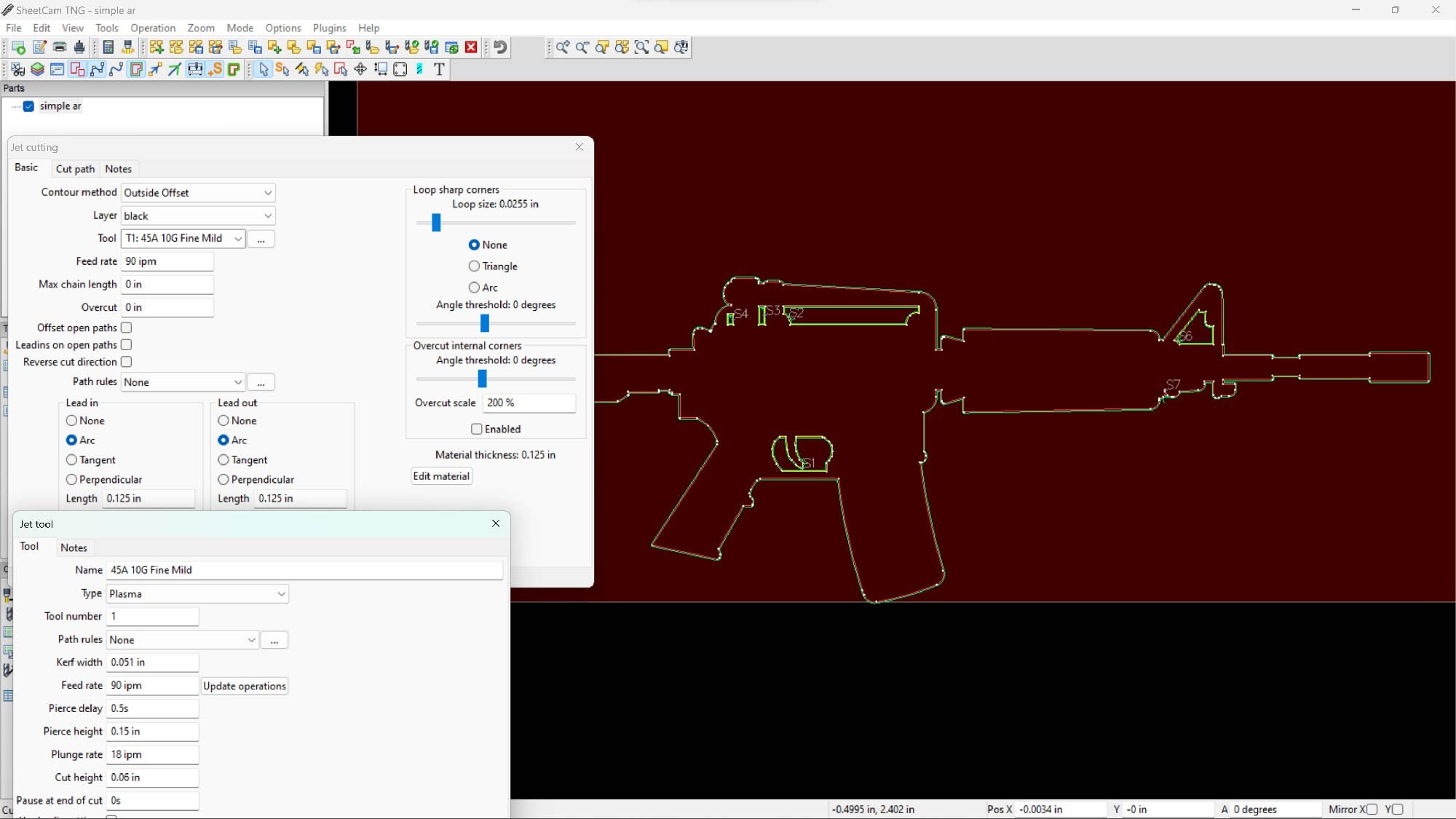This screenshot has height=819, width=1456.
Task: Open the Plugins menu
Action: coord(329,28)
